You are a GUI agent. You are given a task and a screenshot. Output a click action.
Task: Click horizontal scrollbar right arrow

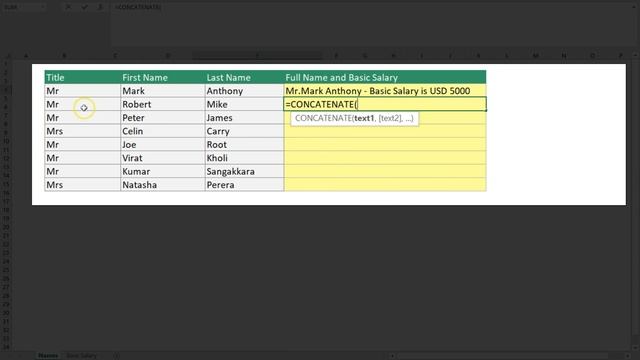pyautogui.click(x=628, y=356)
